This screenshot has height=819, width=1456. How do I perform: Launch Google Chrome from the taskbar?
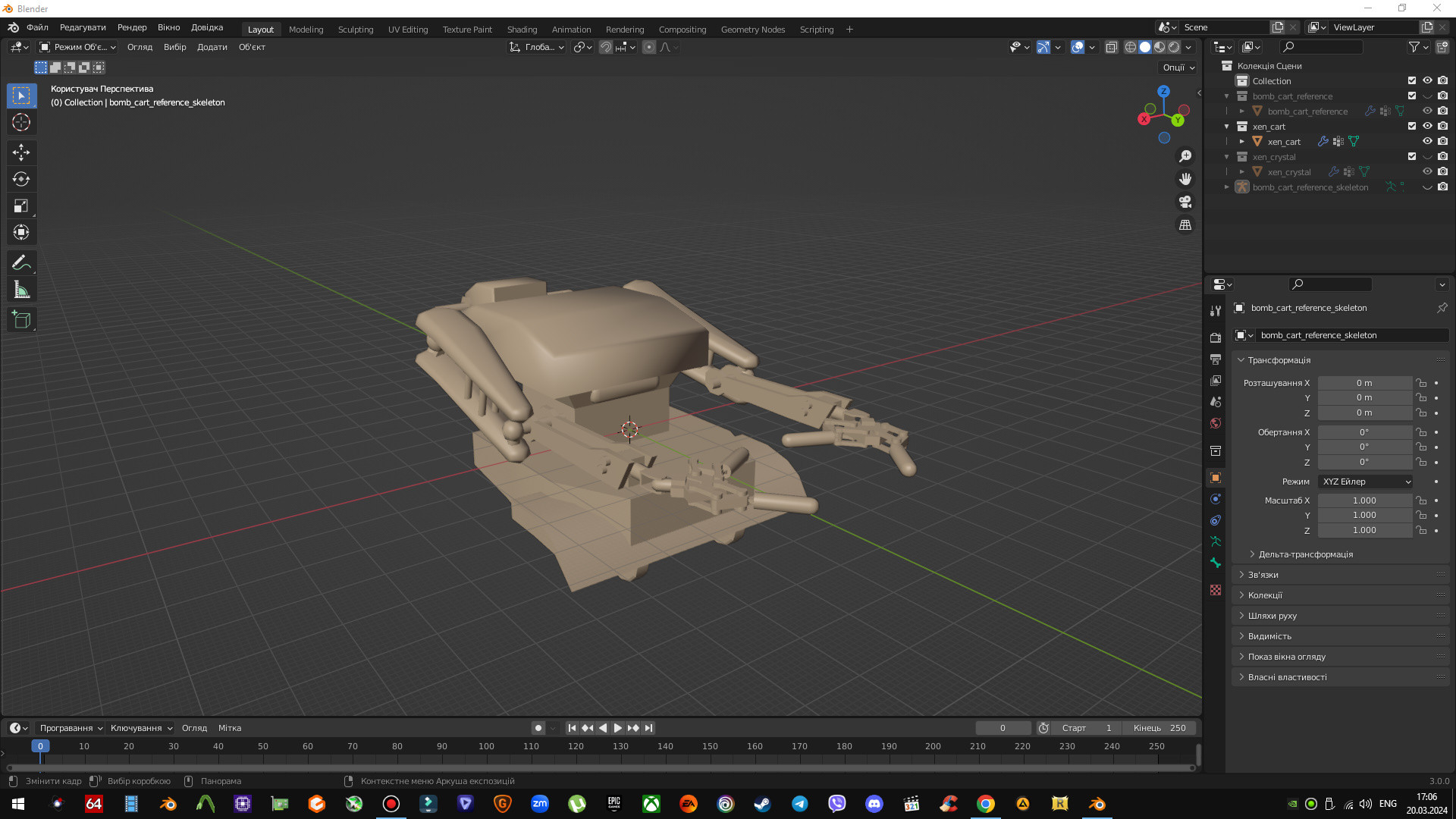[986, 803]
